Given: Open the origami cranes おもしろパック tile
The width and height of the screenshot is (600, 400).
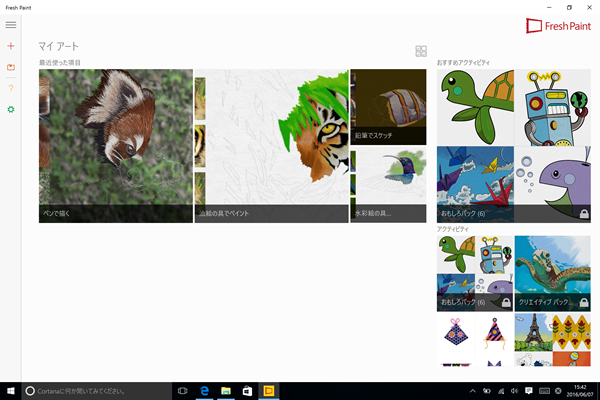Looking at the screenshot, I should tap(475, 183).
